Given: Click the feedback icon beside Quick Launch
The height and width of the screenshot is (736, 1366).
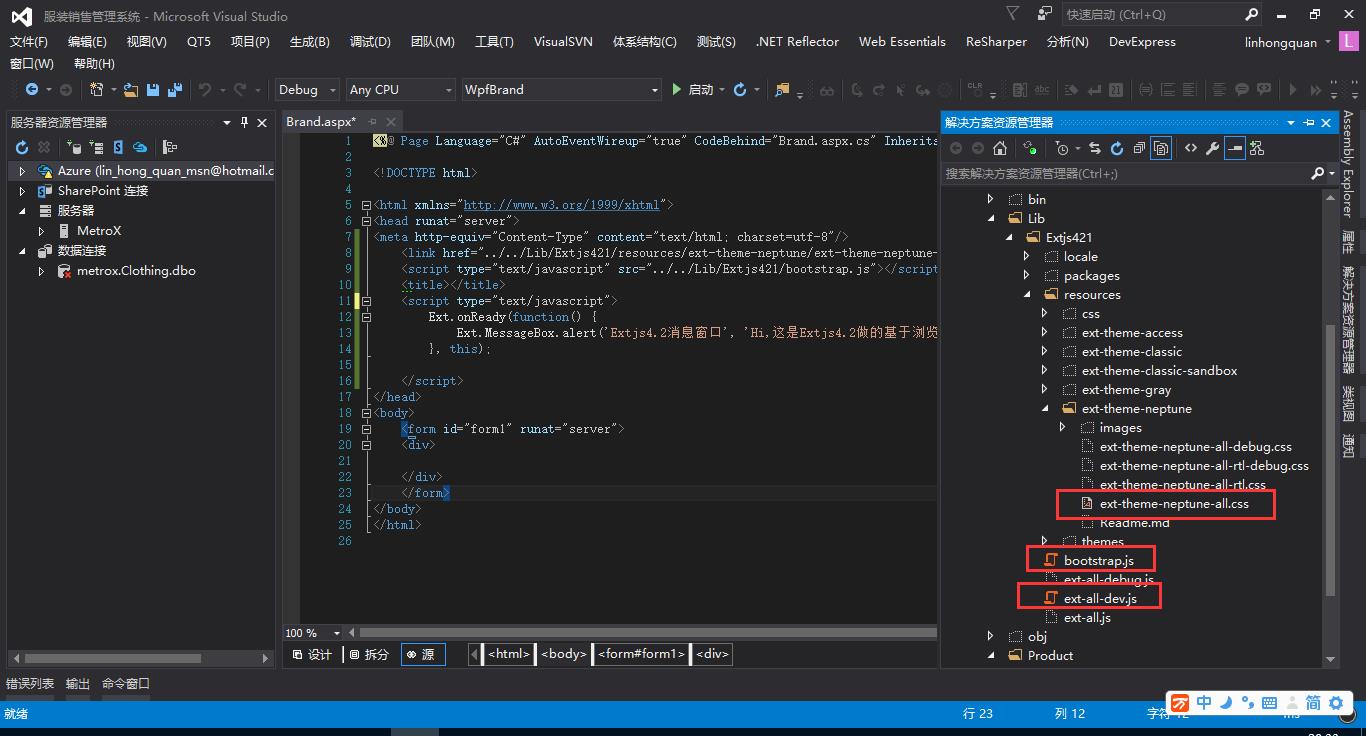Looking at the screenshot, I should pos(1045,14).
